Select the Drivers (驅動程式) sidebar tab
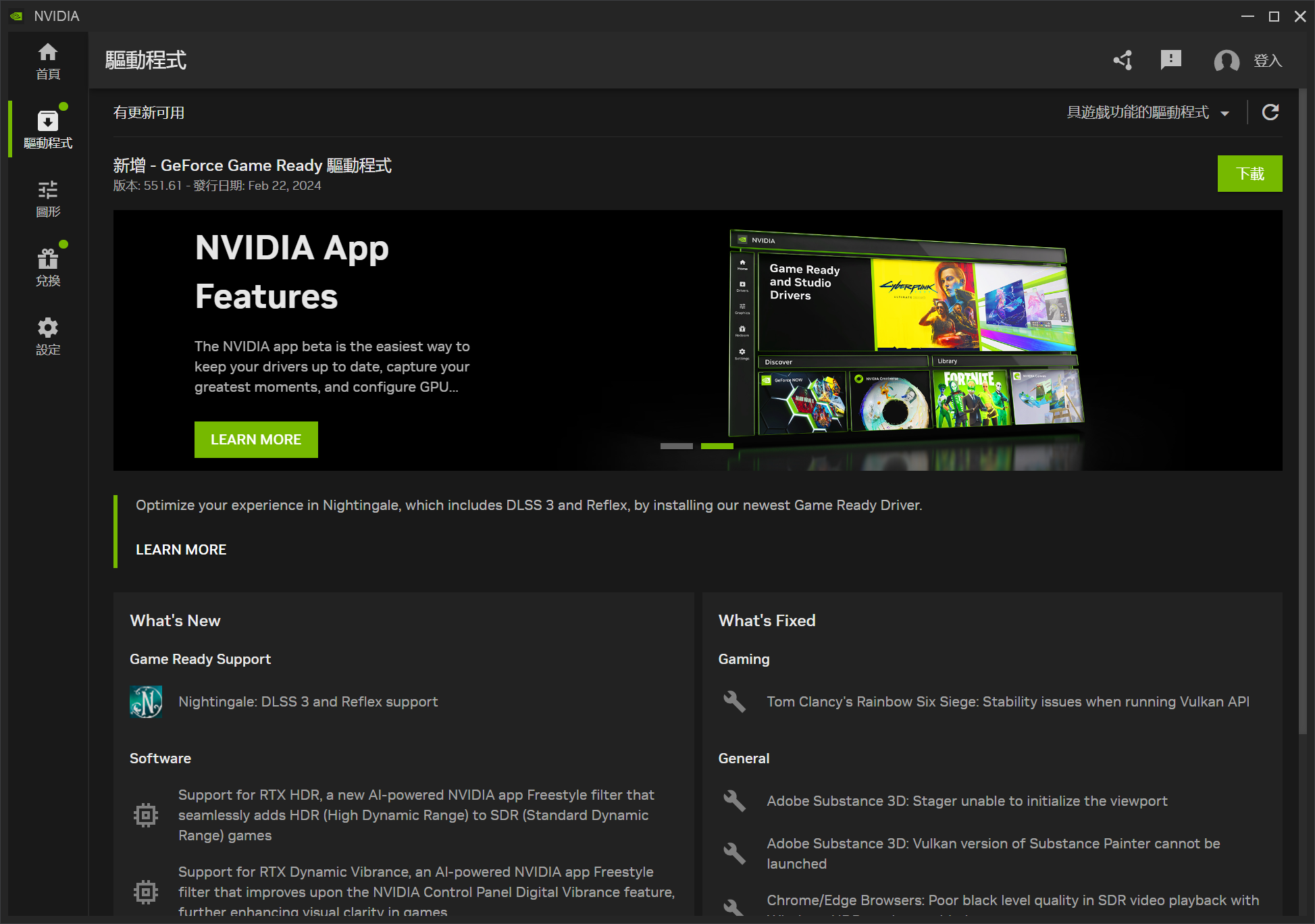 48,129
